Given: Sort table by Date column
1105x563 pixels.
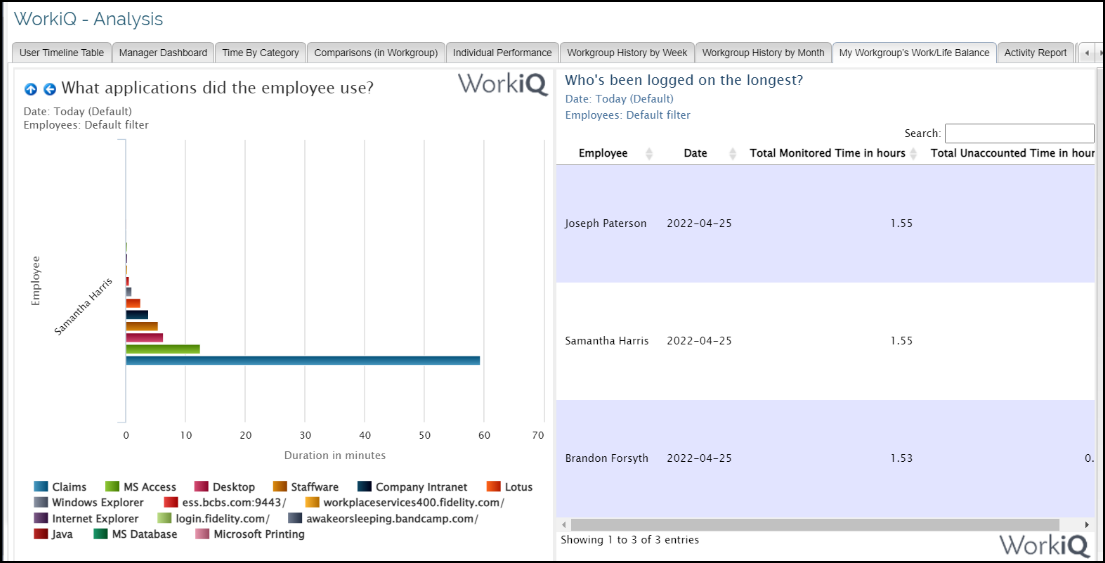Looking at the screenshot, I should coord(695,153).
